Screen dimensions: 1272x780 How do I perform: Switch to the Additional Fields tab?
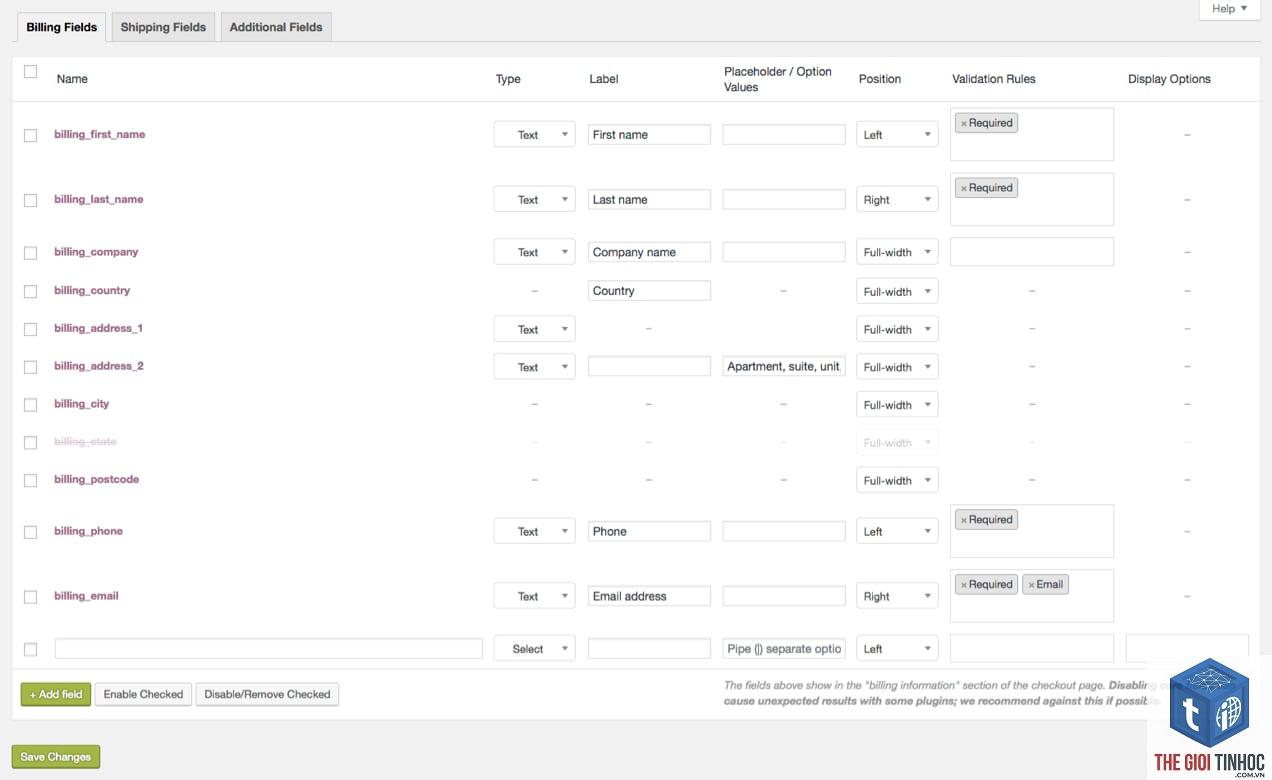[276, 27]
